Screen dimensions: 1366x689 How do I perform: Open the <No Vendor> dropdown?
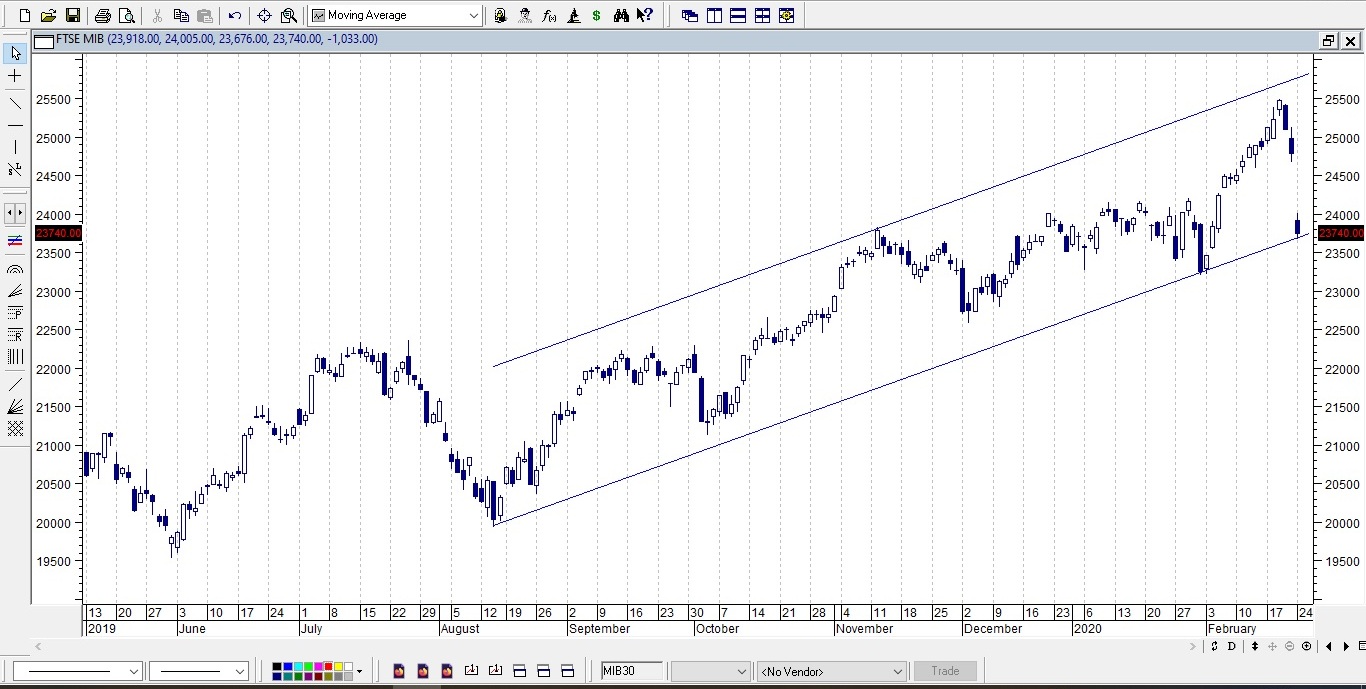pos(832,671)
